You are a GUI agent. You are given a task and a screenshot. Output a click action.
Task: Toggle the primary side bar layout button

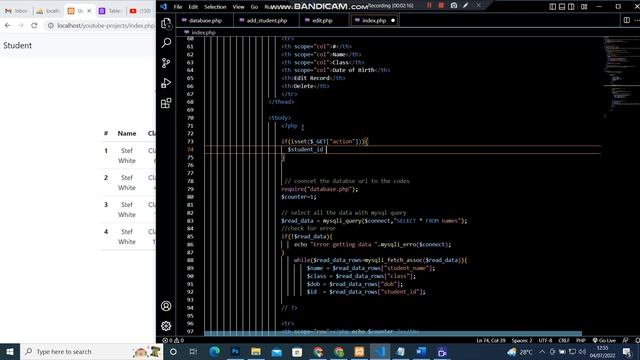(552, 7)
